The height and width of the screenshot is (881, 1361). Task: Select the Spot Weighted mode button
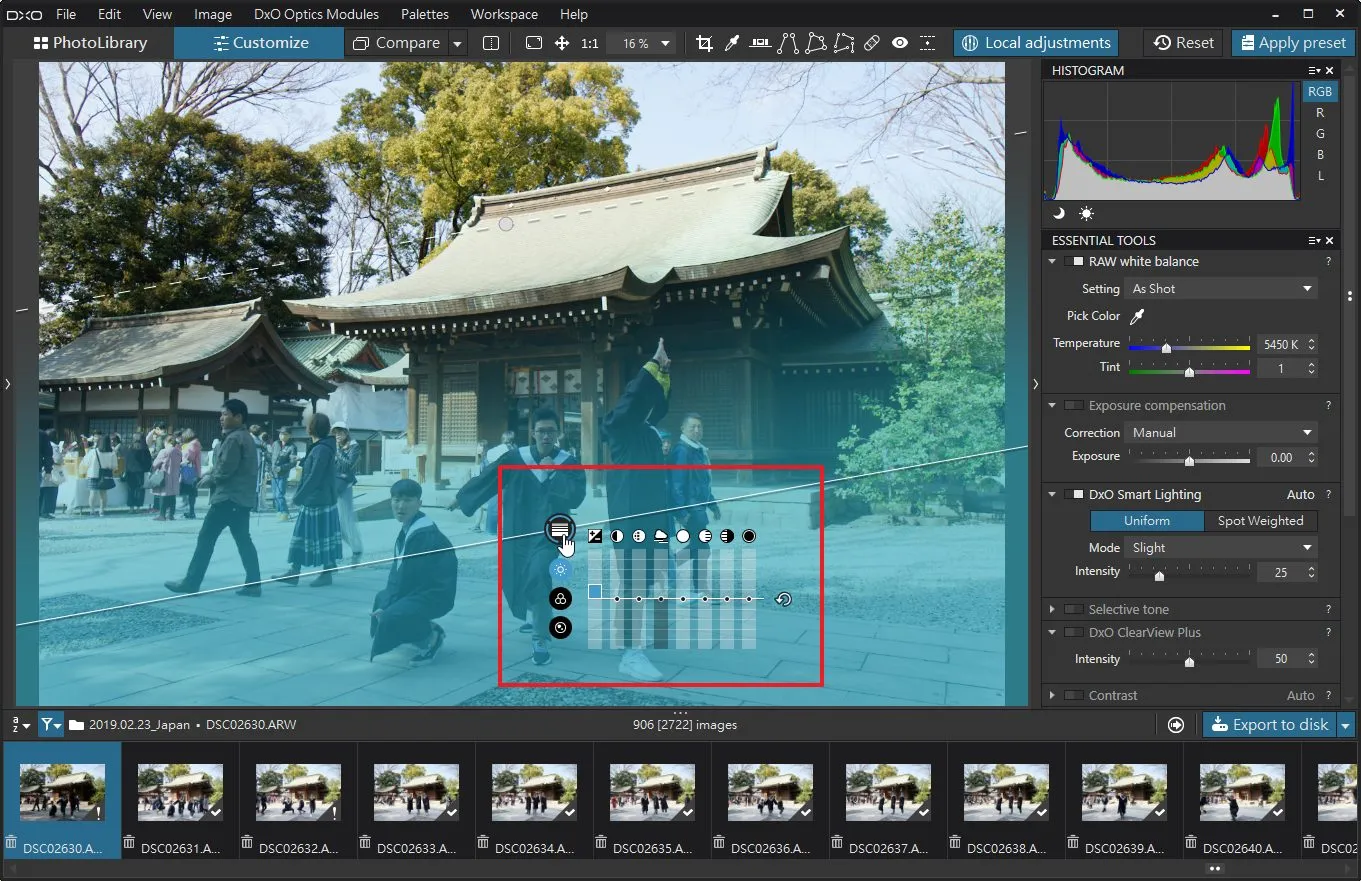(1260, 520)
